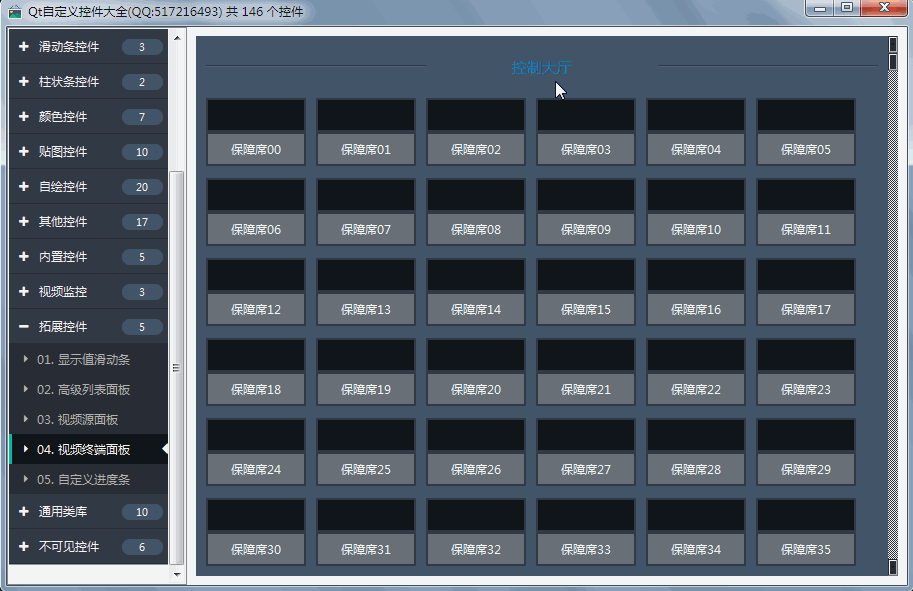The height and width of the screenshot is (591, 913).
Task: Select 02. 高级列表面板 in the tree
Action: click(84, 389)
